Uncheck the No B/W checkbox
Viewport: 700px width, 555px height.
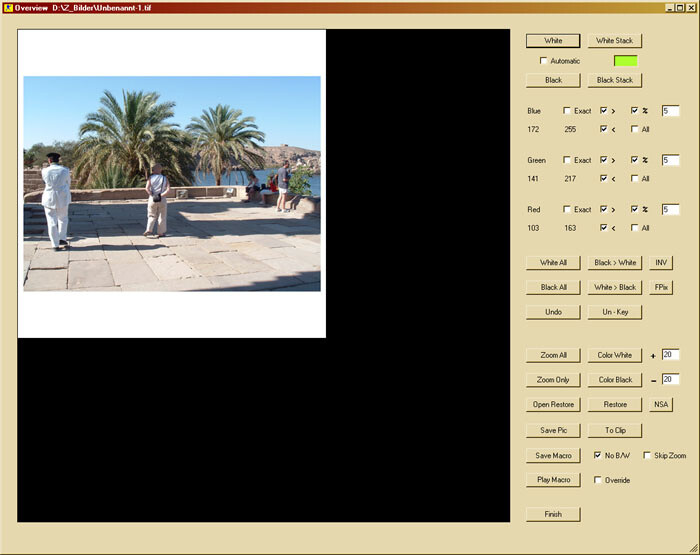click(x=597, y=455)
